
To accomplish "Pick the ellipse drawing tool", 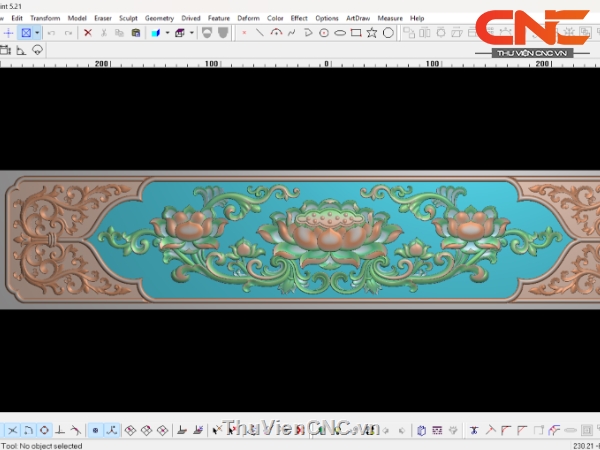I will (340, 33).
